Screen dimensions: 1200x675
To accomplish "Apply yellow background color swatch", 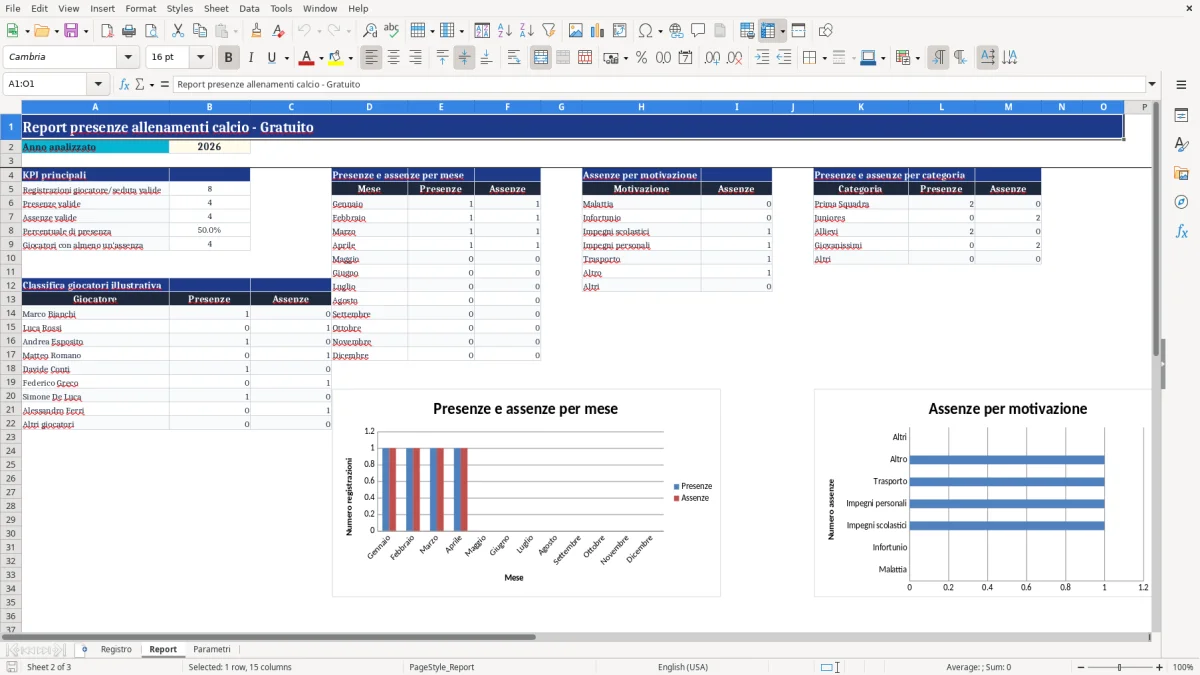I will pos(337,58).
